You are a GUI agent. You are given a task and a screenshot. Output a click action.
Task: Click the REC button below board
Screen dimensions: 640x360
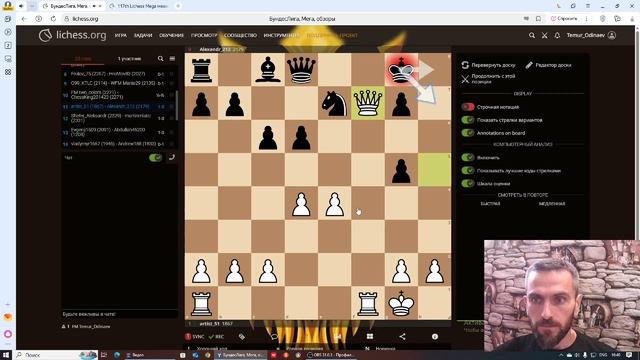[x=216, y=336]
